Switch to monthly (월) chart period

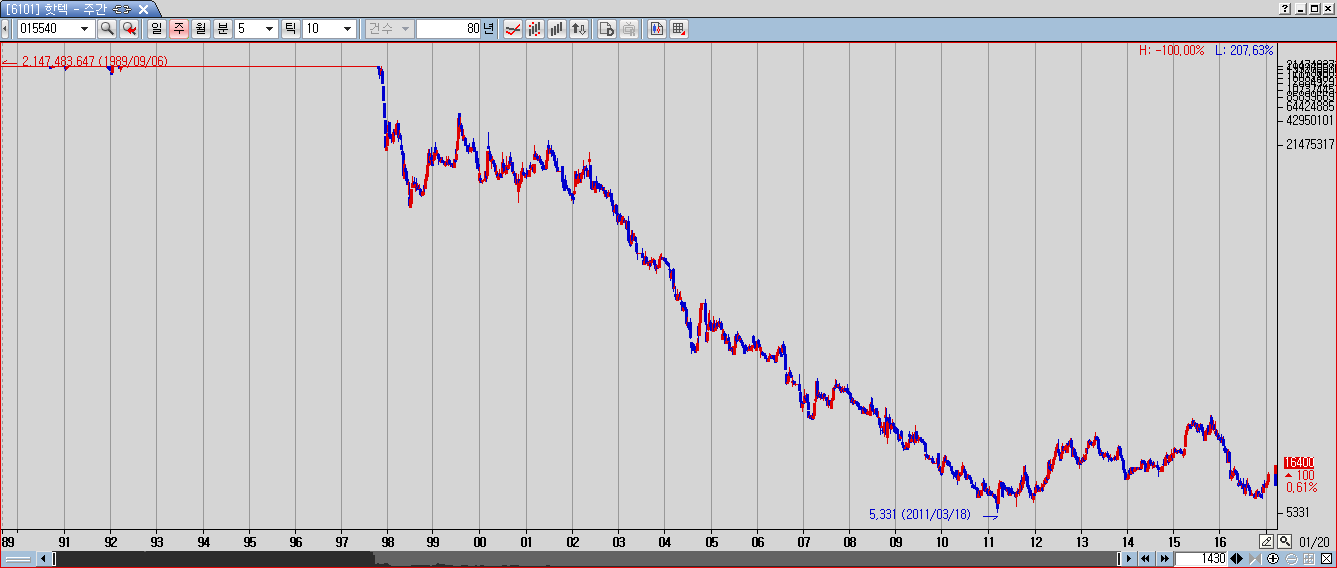200,29
